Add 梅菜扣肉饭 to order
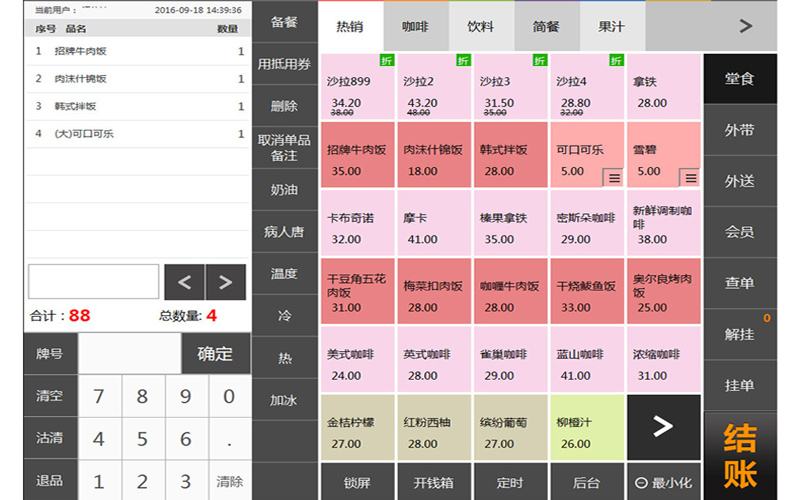The height and width of the screenshot is (500, 800). [x=434, y=291]
